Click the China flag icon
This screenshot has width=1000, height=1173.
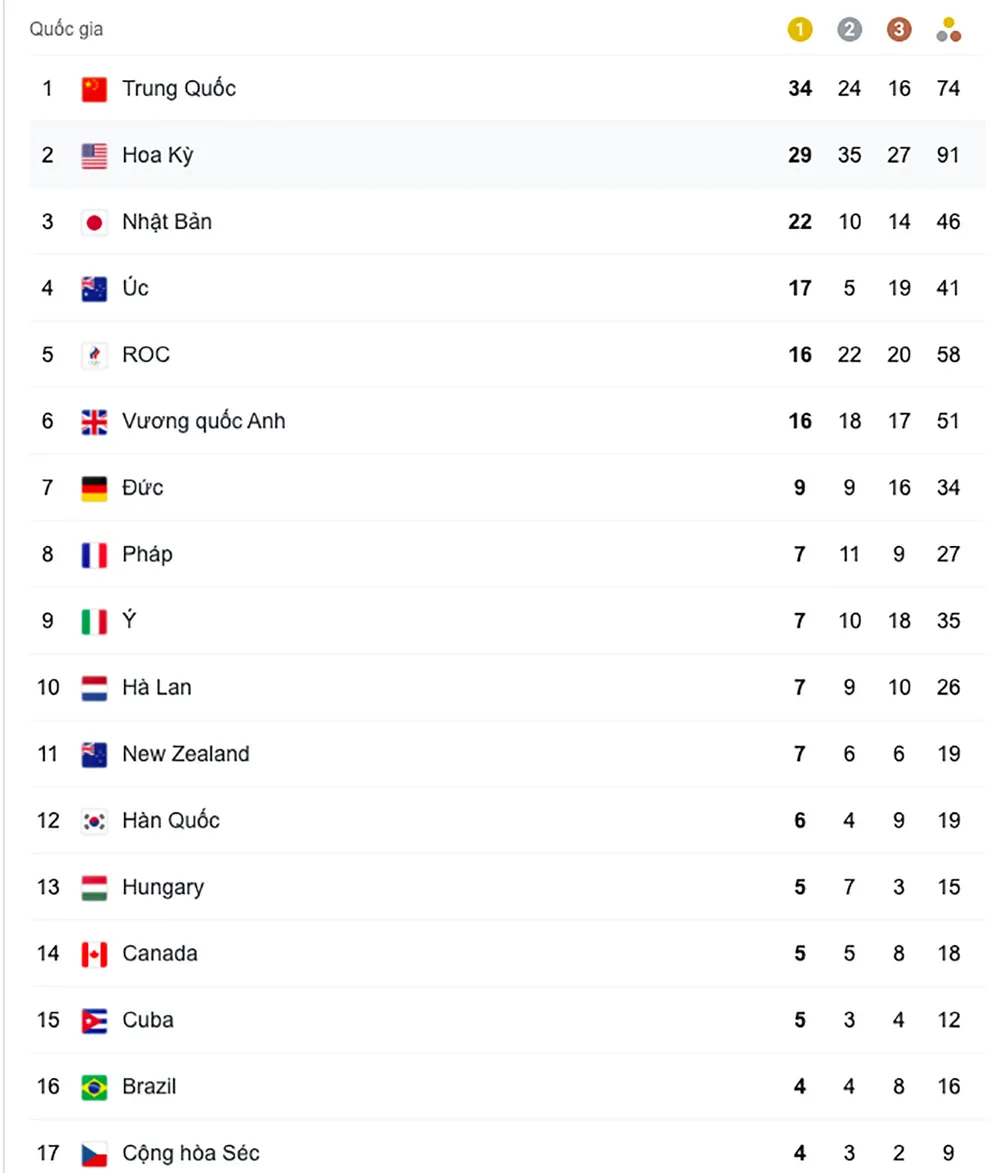pos(94,89)
